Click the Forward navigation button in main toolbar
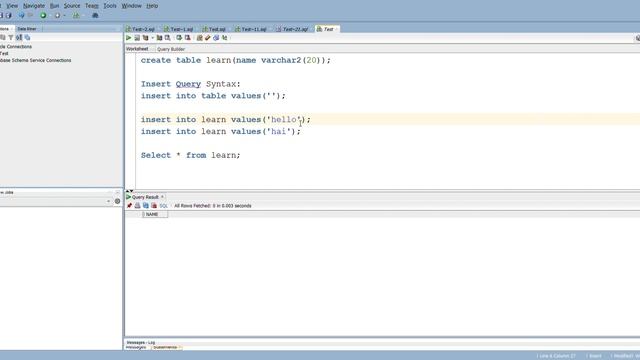The width and height of the screenshot is (640, 360). (57, 16)
